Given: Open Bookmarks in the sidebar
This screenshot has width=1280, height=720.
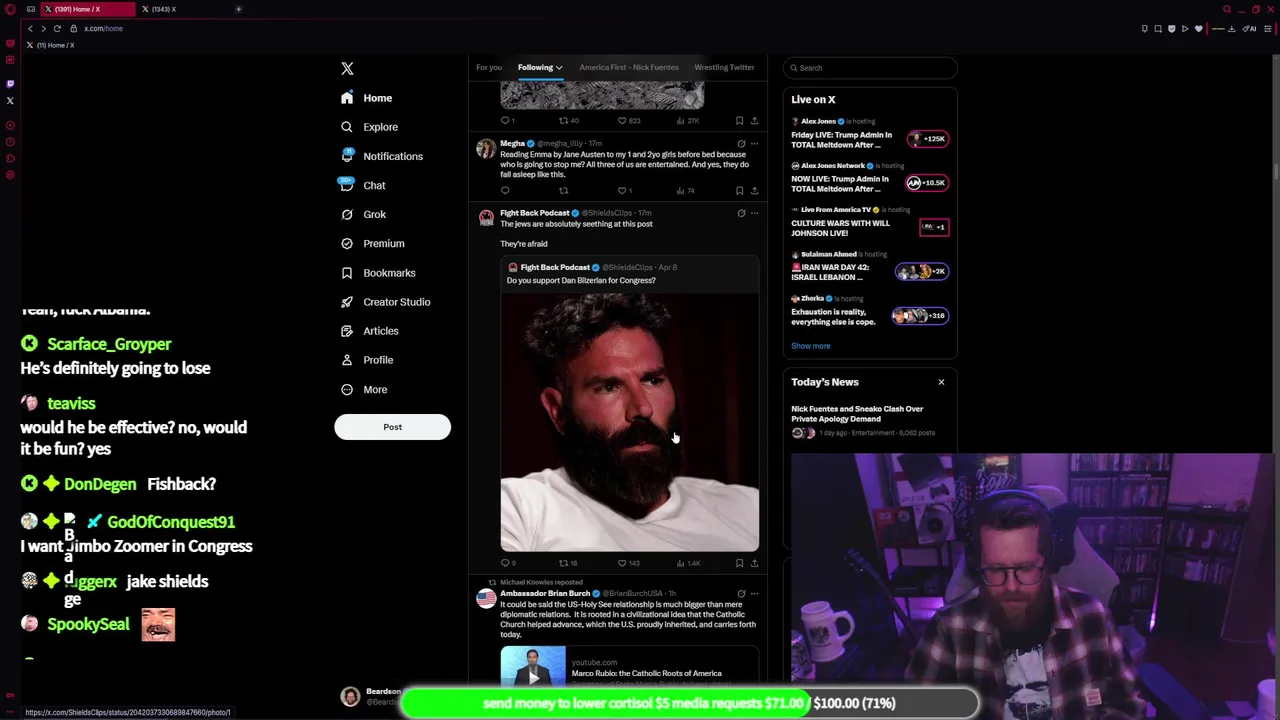Looking at the screenshot, I should click(377, 272).
